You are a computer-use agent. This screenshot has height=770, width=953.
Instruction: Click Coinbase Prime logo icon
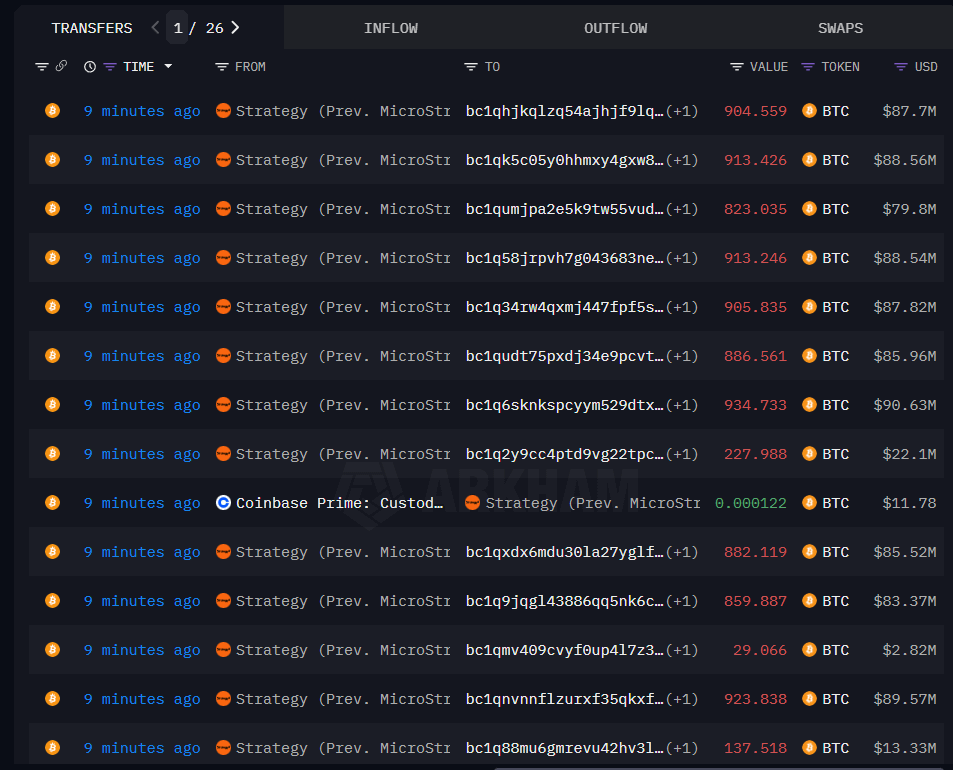pos(223,503)
